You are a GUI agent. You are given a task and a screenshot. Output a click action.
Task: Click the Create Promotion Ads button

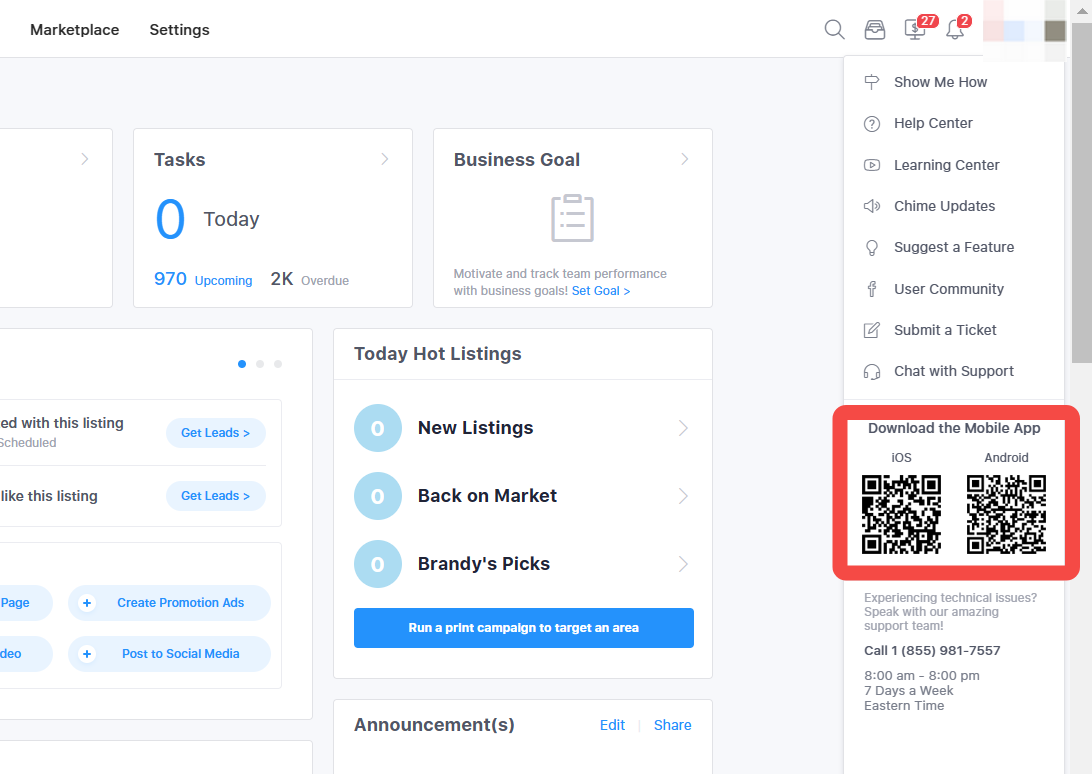pos(169,603)
